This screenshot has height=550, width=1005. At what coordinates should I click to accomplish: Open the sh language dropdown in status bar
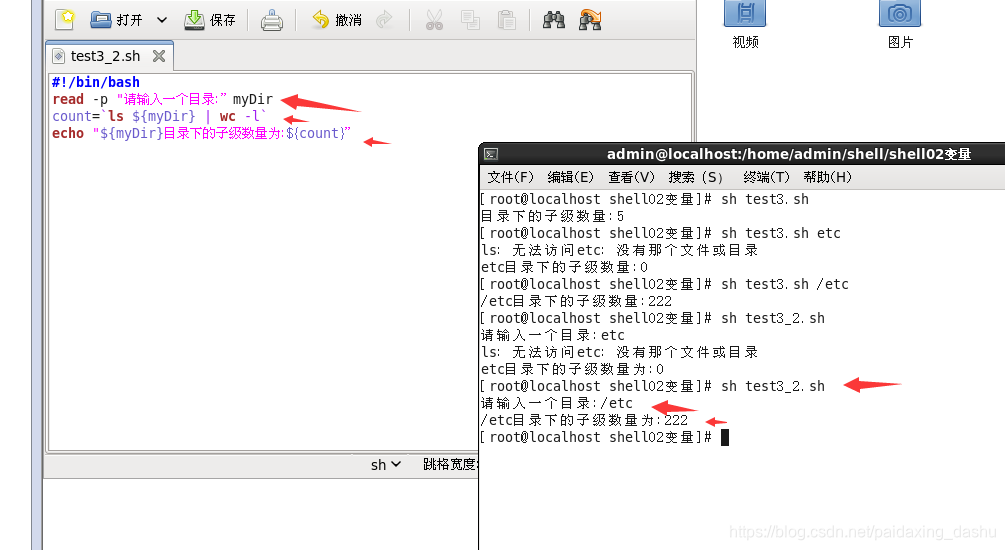click(x=386, y=465)
